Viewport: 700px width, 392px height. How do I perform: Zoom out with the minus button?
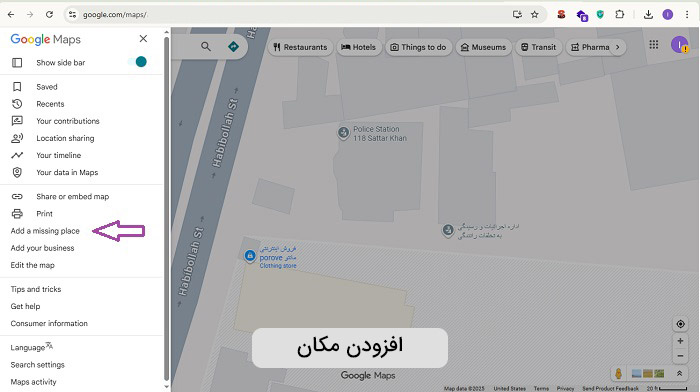pos(680,356)
